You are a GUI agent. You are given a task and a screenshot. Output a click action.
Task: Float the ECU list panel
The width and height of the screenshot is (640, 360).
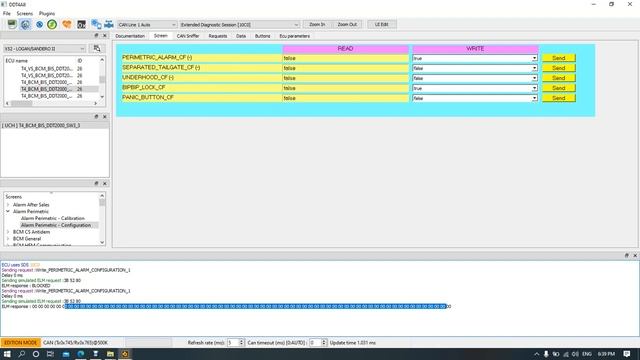tap(96, 36)
